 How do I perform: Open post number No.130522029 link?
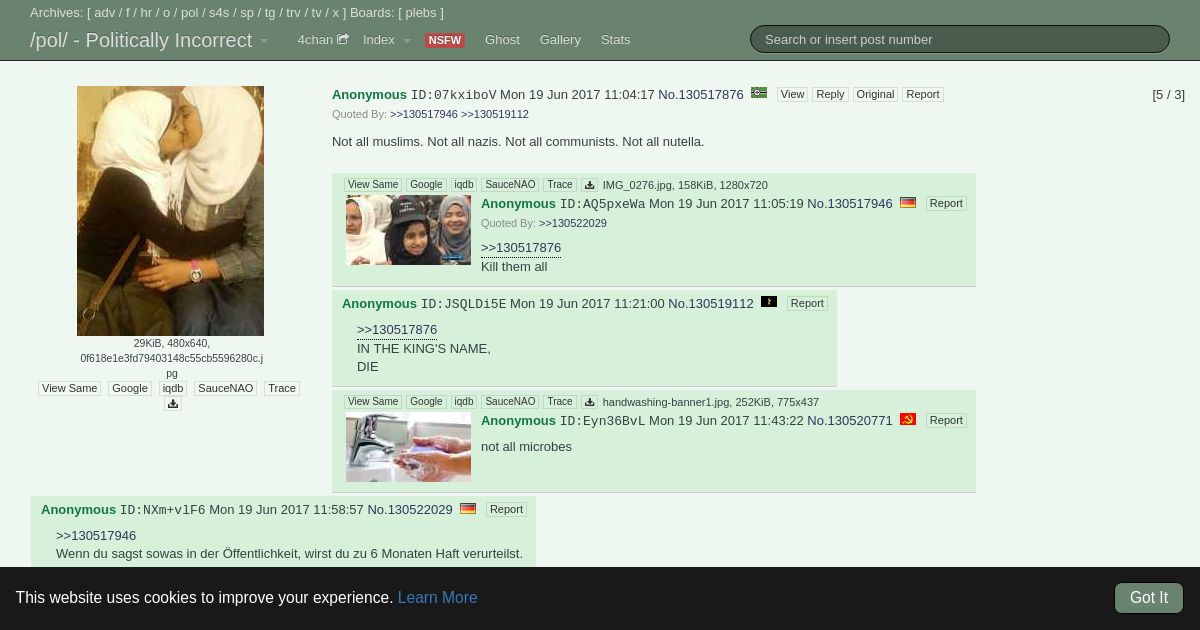(x=410, y=509)
